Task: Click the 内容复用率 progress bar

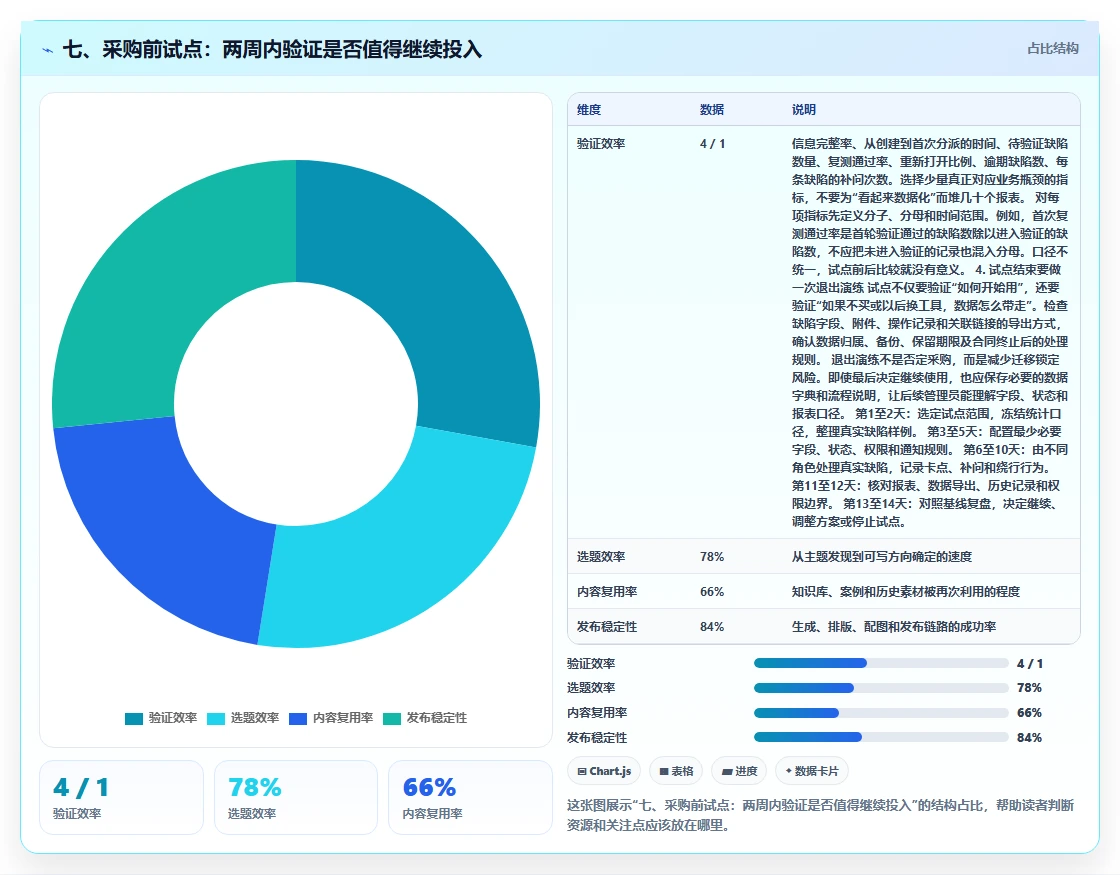Action: [x=881, y=713]
